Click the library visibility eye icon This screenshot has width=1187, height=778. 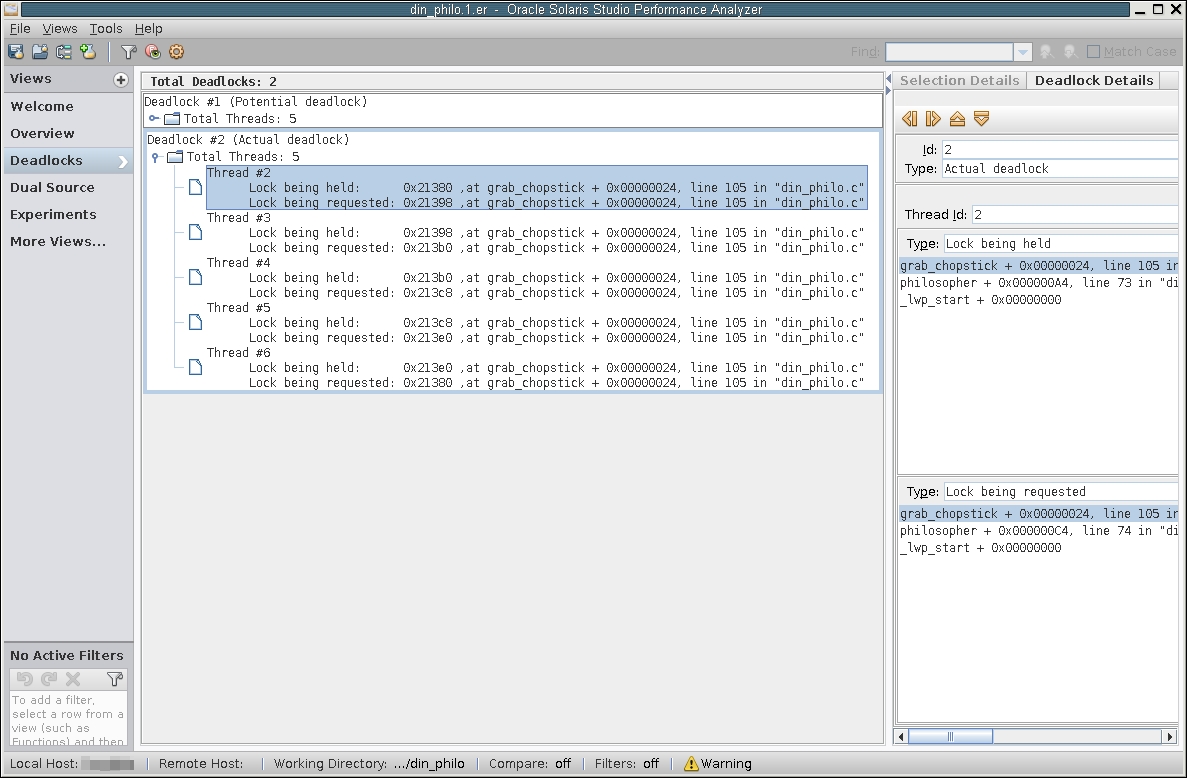[153, 51]
